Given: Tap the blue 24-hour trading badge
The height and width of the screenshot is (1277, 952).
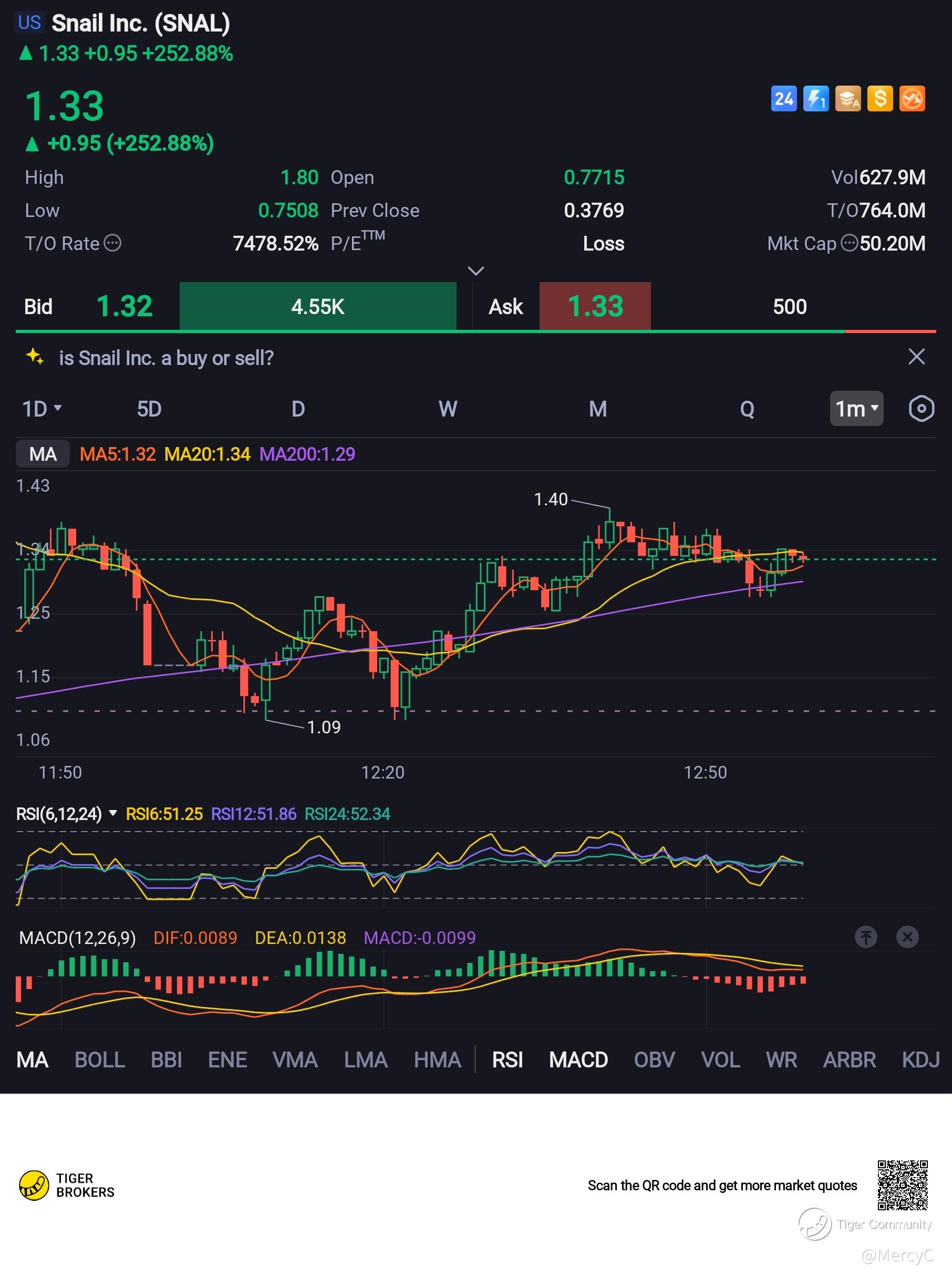Looking at the screenshot, I should point(783,99).
